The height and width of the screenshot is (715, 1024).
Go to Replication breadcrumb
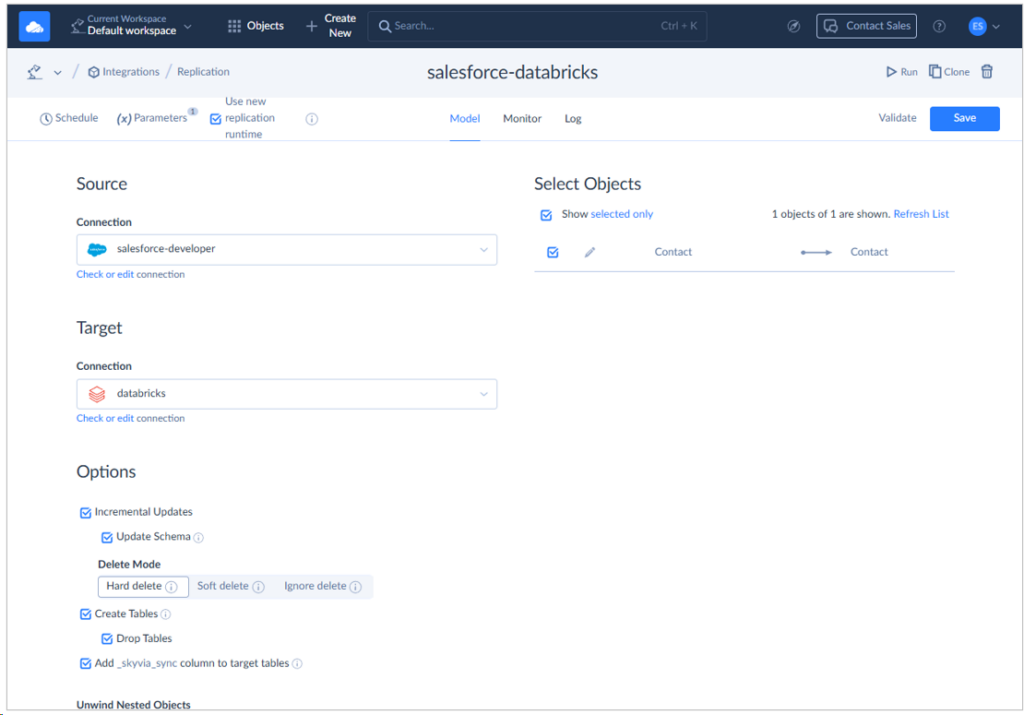point(203,72)
